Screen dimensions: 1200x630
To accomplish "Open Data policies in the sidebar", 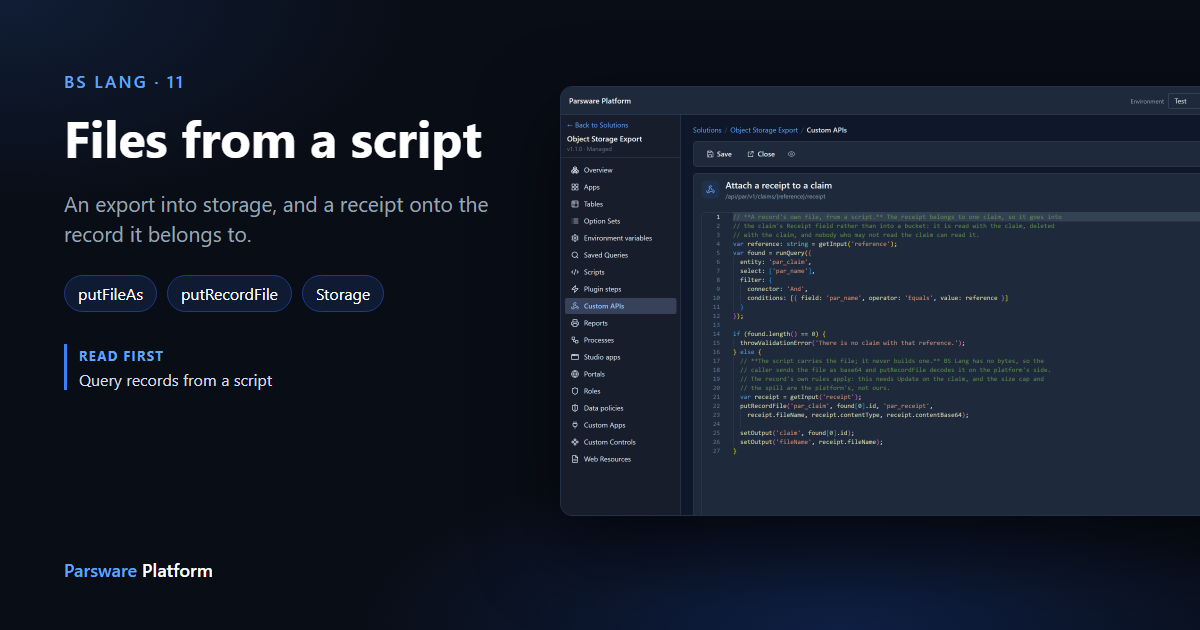I will 620,408.
